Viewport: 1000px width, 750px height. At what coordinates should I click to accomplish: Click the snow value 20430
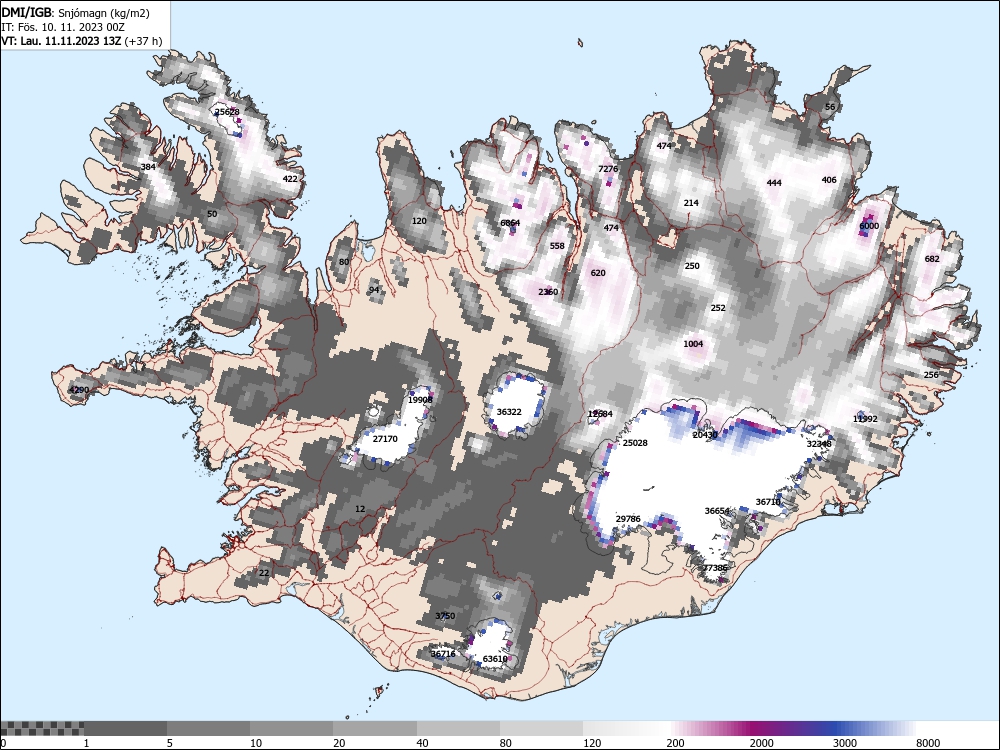click(705, 434)
